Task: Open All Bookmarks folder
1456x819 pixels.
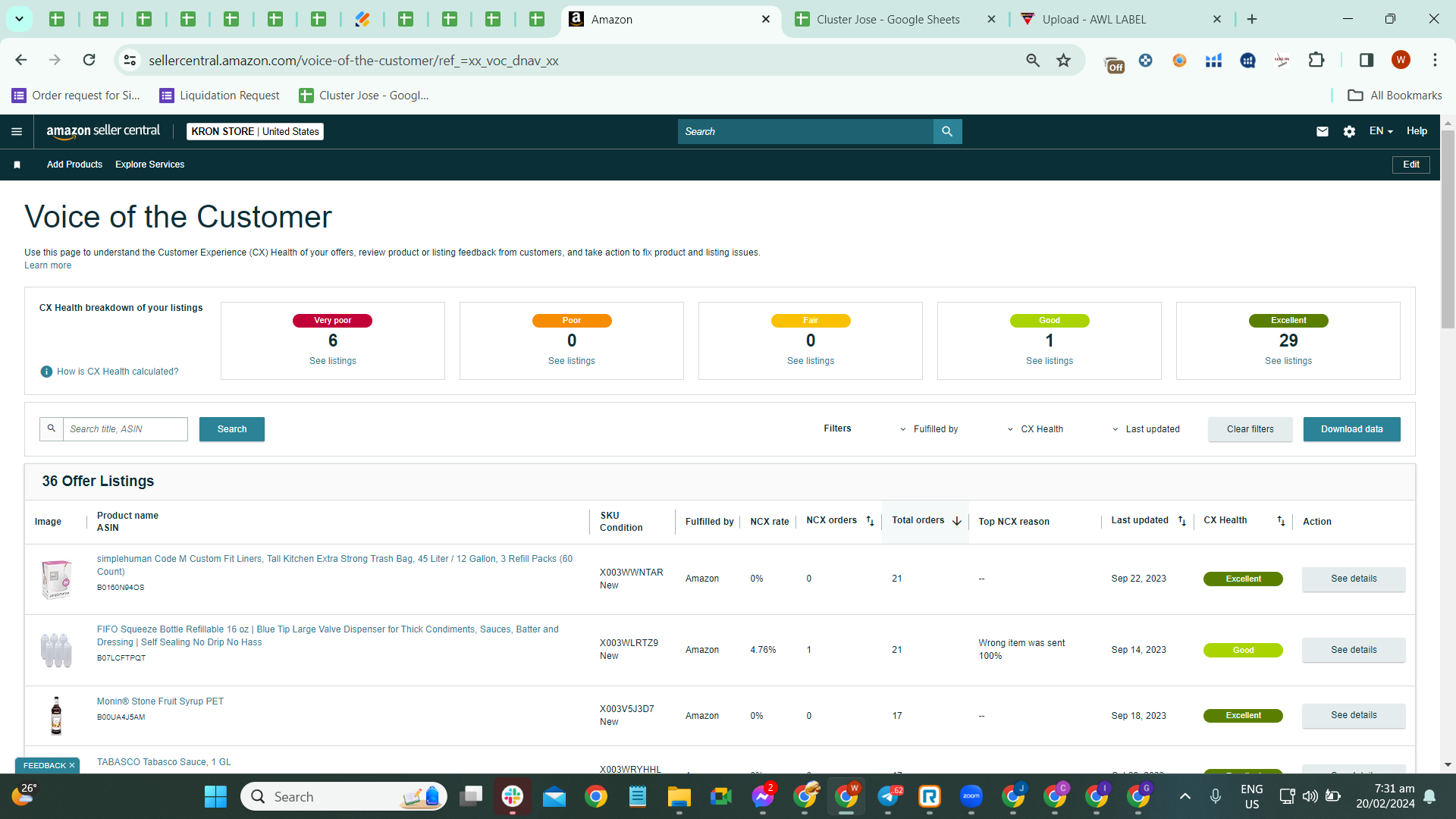Action: point(1395,95)
